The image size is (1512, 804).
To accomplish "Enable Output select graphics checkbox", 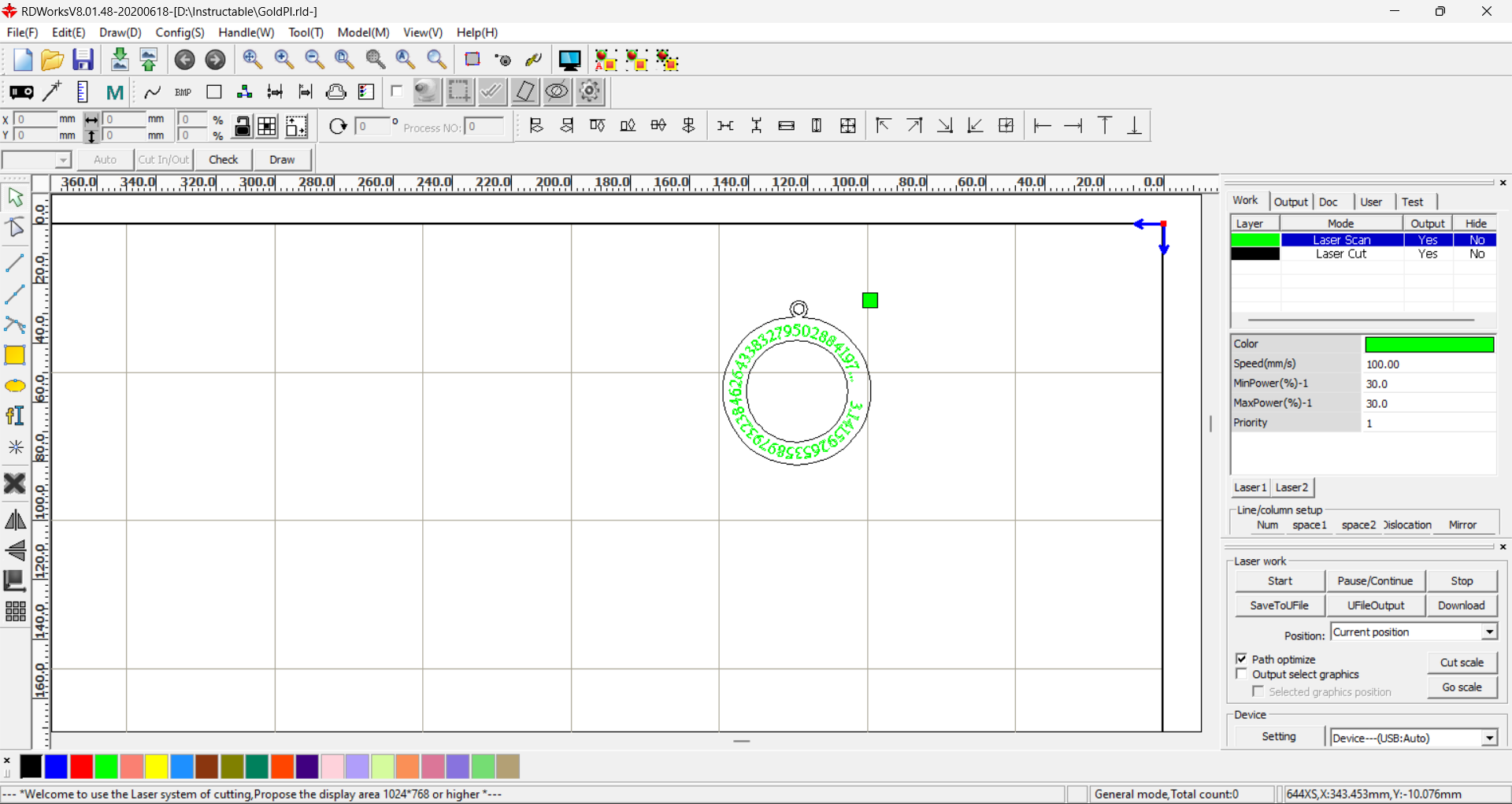I will (1242, 674).
